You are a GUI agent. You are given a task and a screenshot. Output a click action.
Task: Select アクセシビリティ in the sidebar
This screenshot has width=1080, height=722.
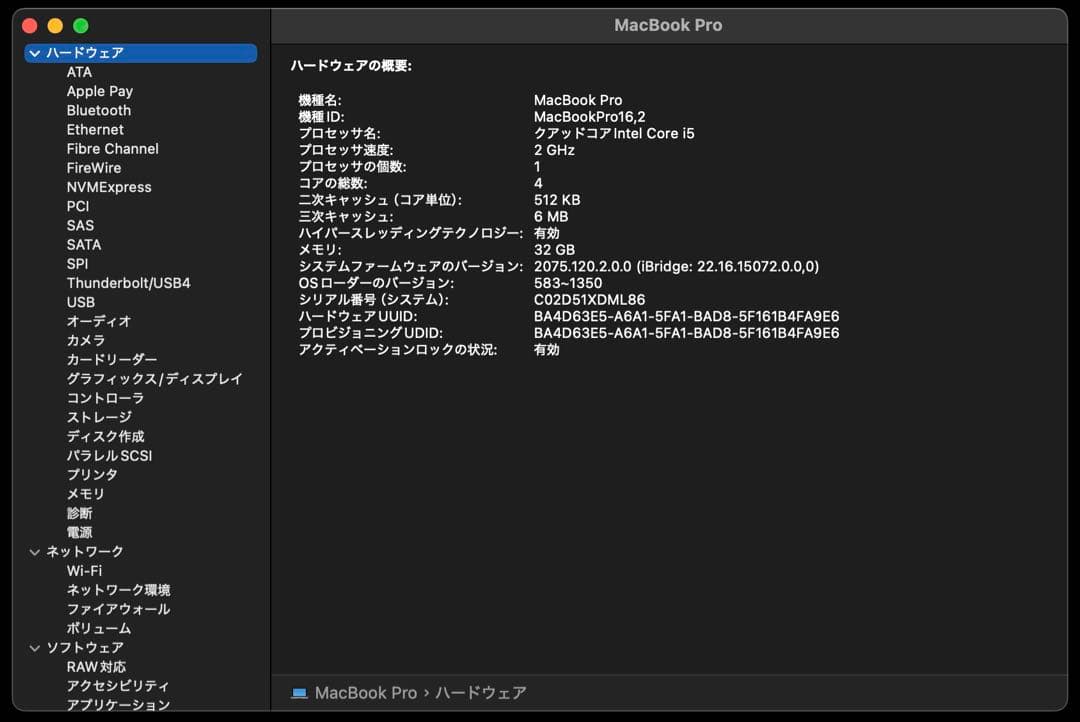(118, 686)
